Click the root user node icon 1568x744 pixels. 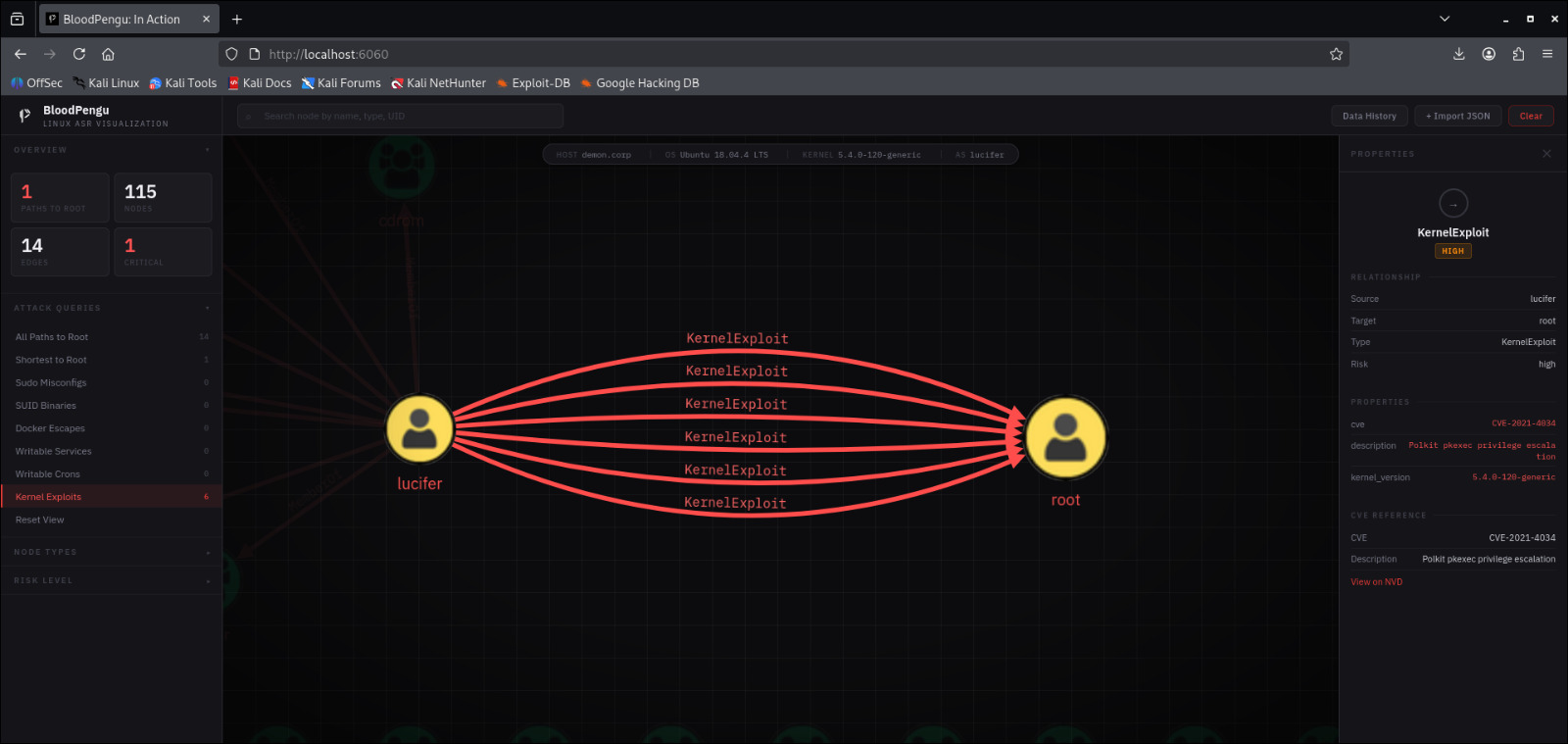coord(1065,437)
